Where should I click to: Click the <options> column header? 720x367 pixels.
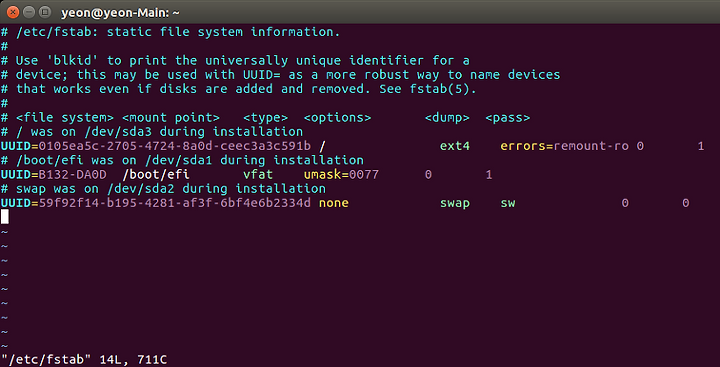(x=338, y=118)
